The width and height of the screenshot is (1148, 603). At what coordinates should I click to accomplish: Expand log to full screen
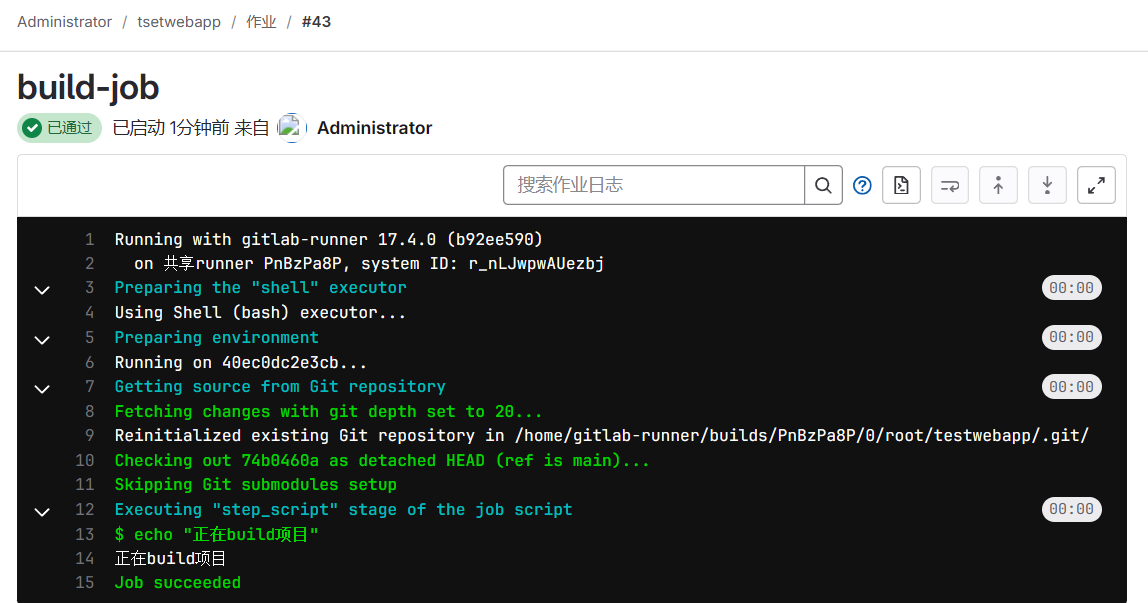pyautogui.click(x=1096, y=185)
